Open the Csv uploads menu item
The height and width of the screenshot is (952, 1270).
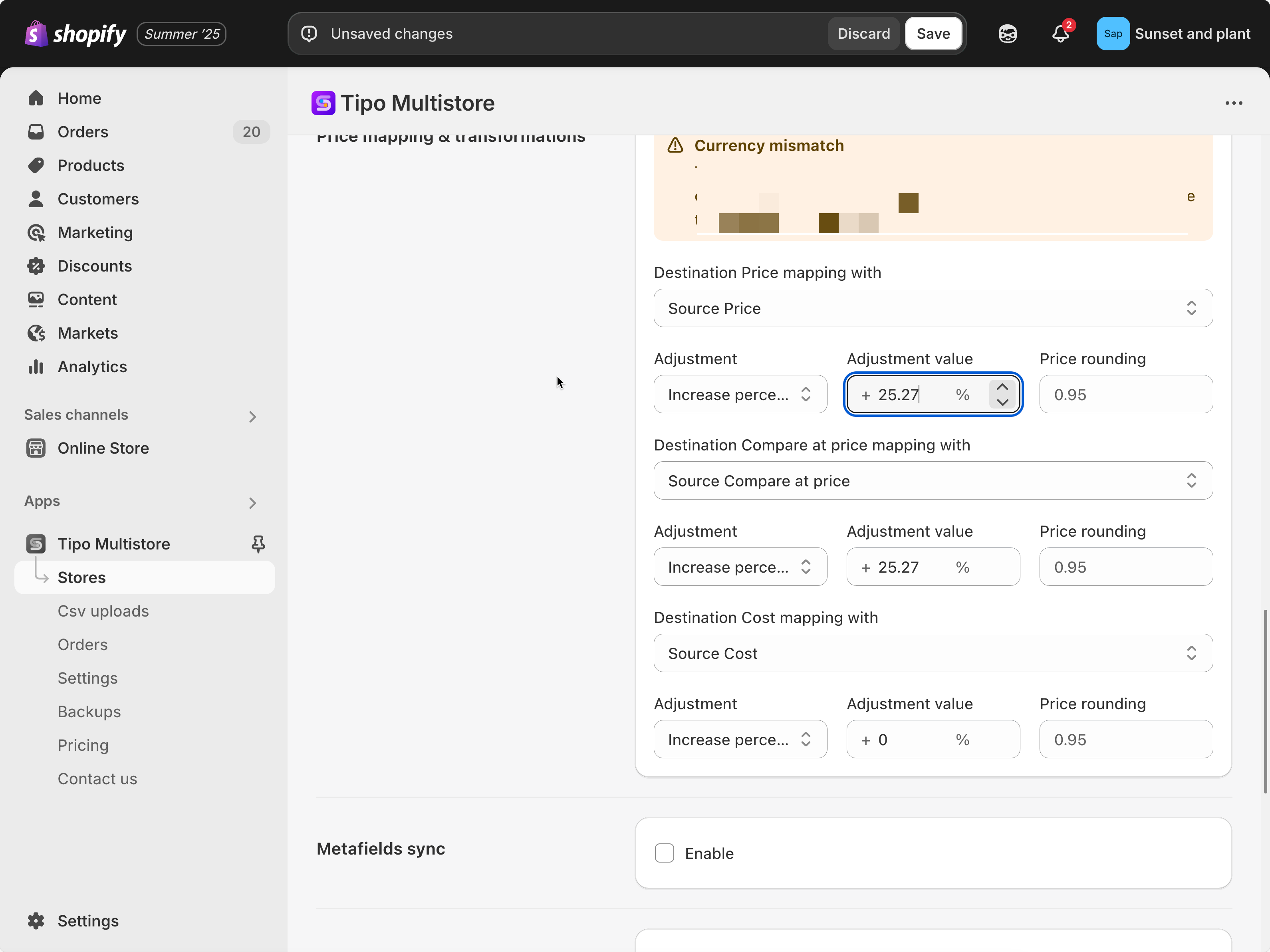(103, 611)
